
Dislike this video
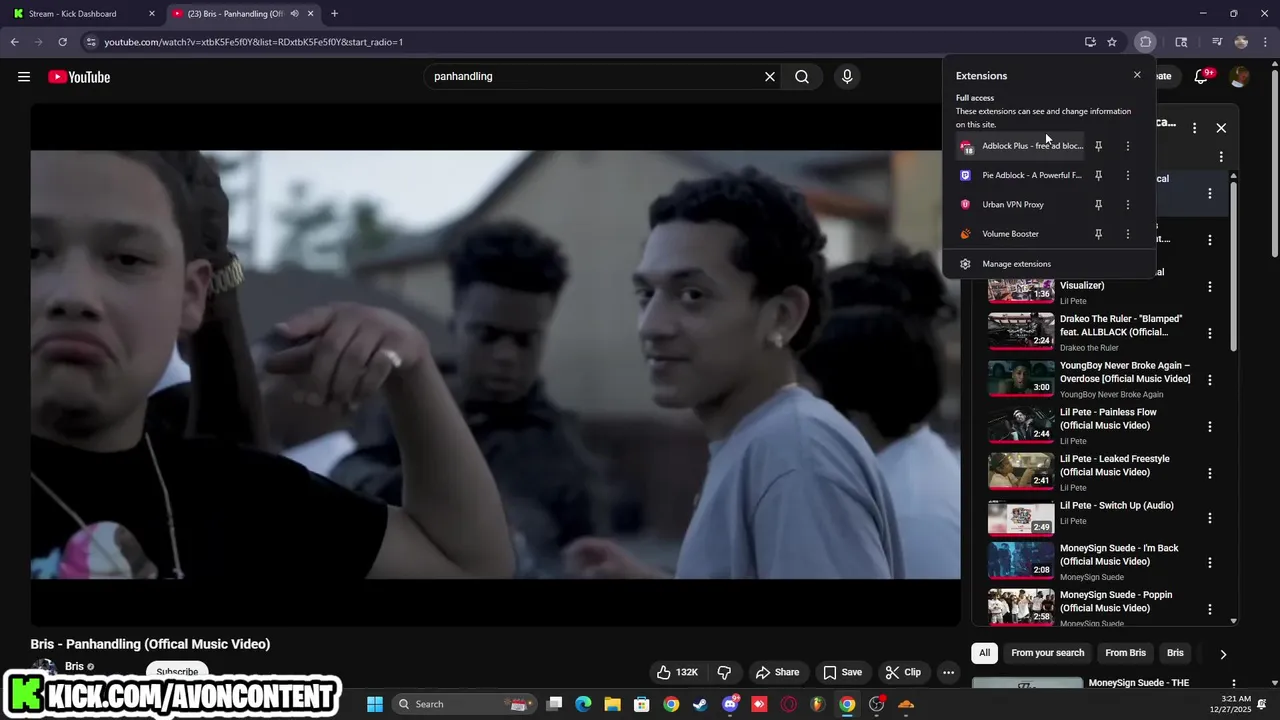725,672
